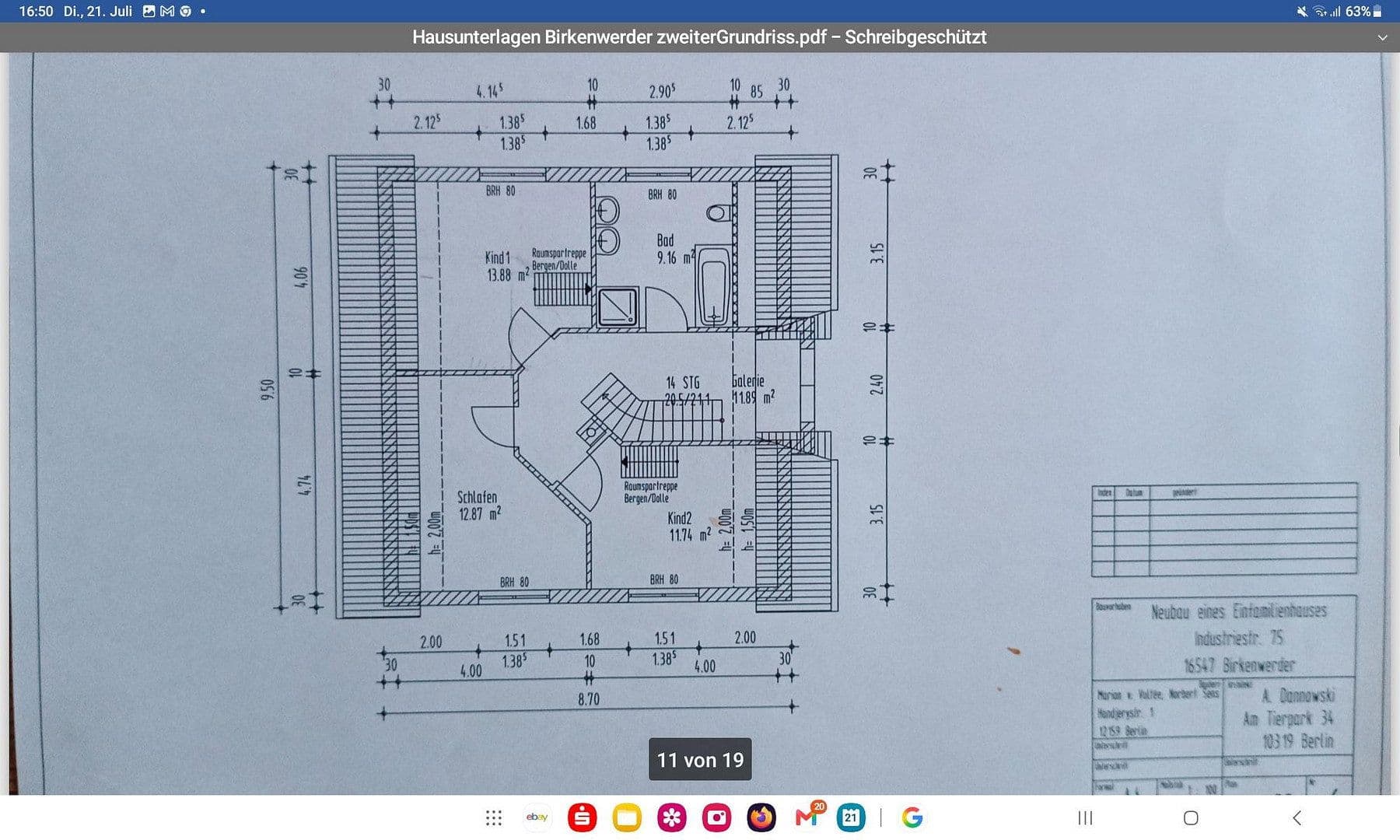Viewport: 1400px width, 840px height.
Task: Tap the '2.40' dimension beside the Galerie
Action: click(x=877, y=384)
